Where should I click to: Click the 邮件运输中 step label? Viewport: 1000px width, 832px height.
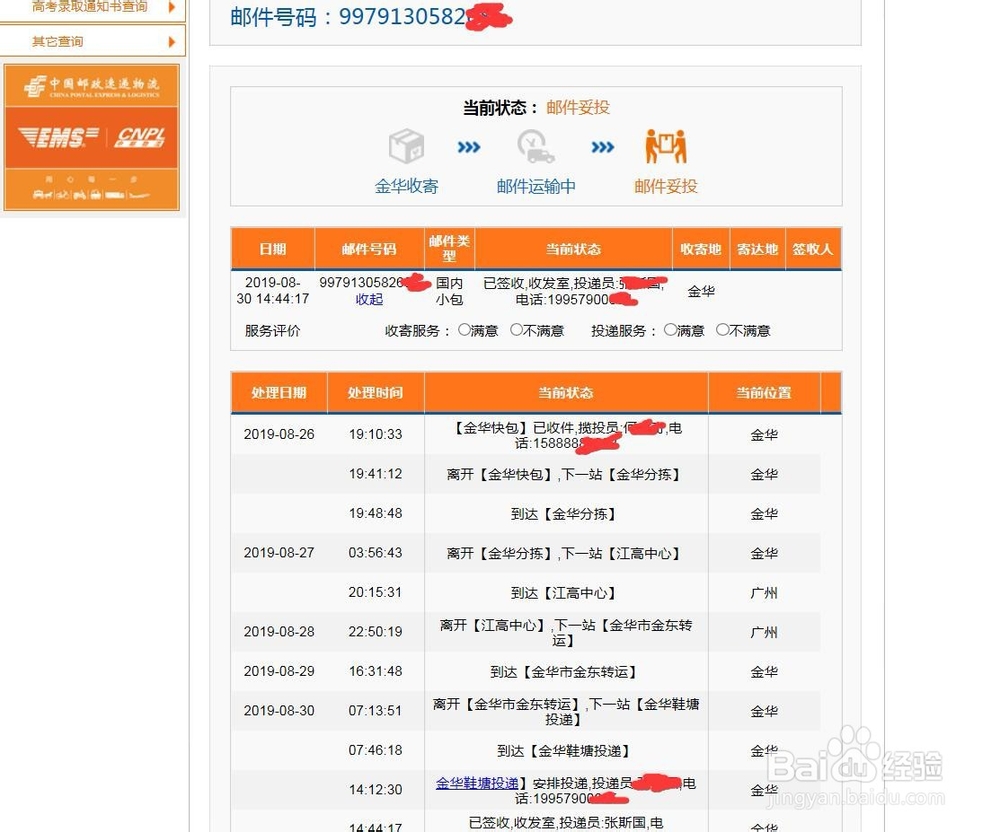click(536, 186)
